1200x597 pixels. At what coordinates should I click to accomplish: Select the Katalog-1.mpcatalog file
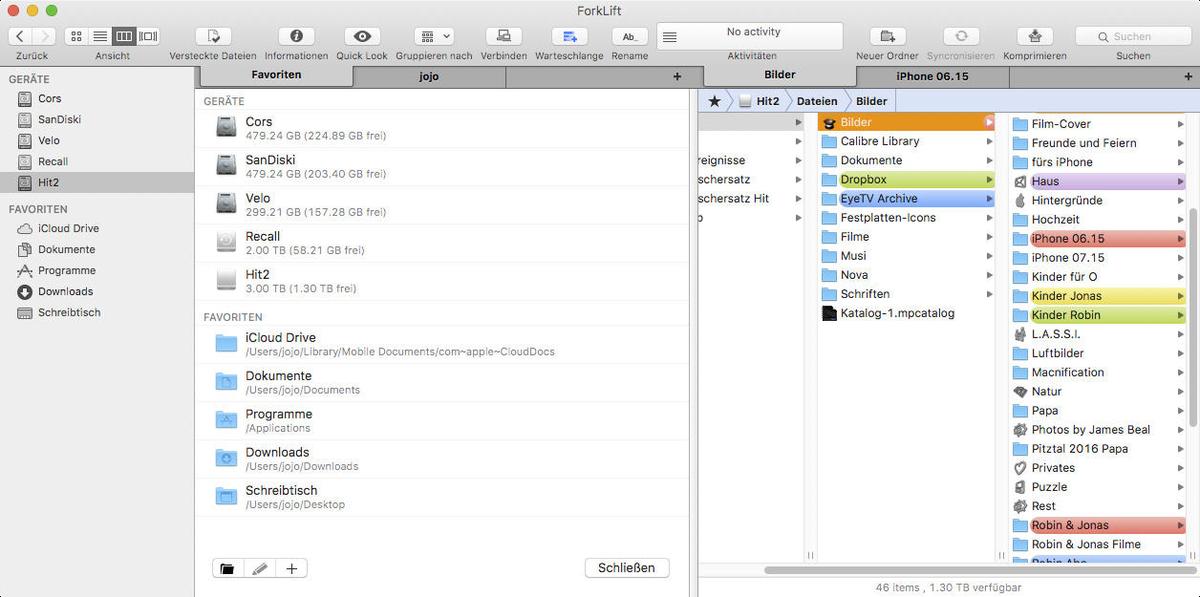coord(907,313)
